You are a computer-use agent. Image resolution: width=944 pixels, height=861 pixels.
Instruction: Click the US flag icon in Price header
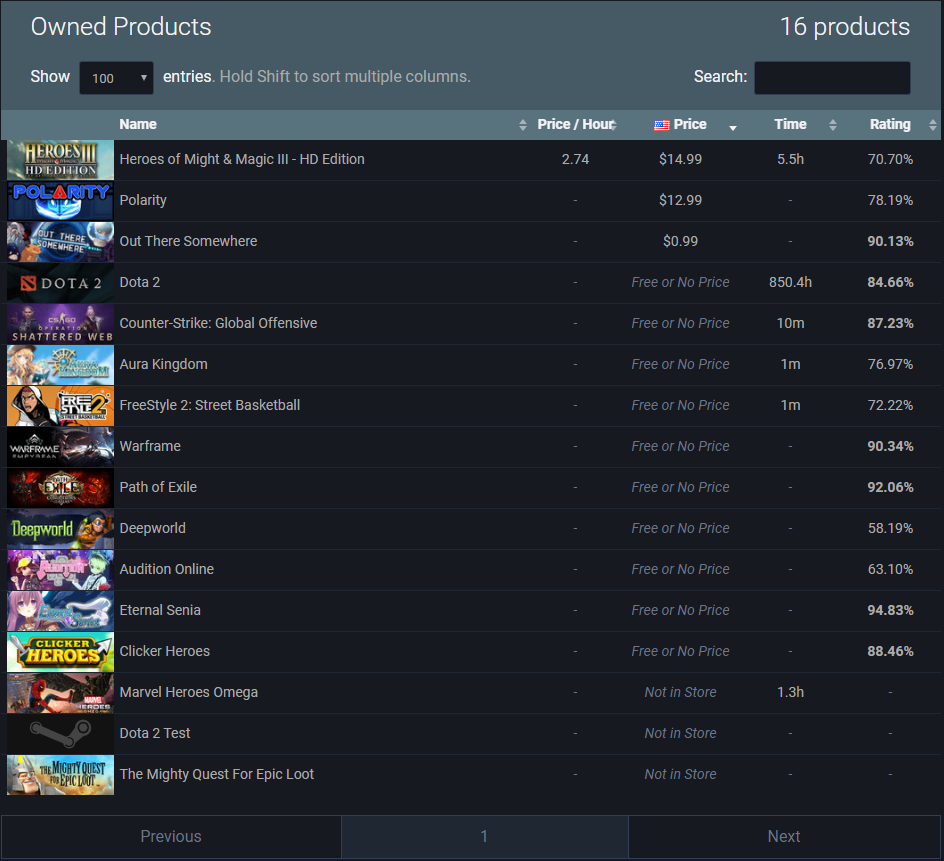661,125
